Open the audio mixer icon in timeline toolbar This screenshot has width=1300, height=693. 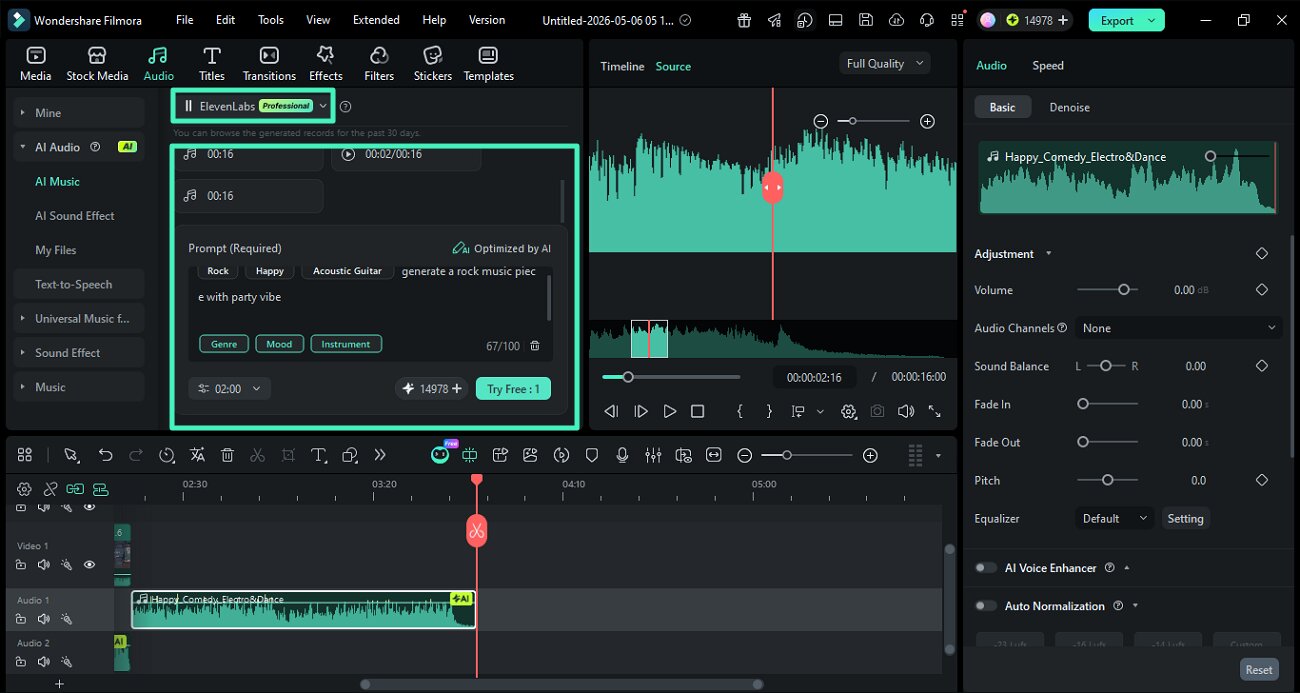(x=653, y=455)
